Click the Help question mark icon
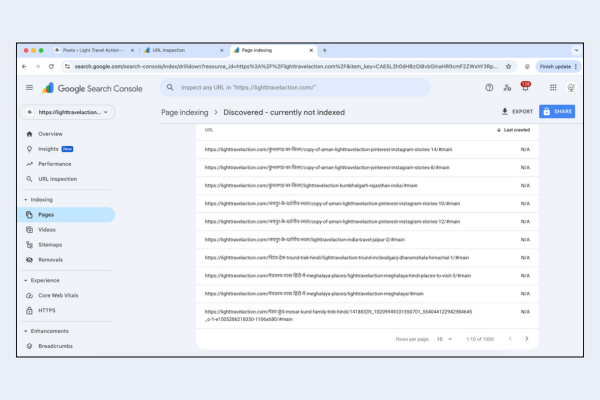 coord(489,88)
